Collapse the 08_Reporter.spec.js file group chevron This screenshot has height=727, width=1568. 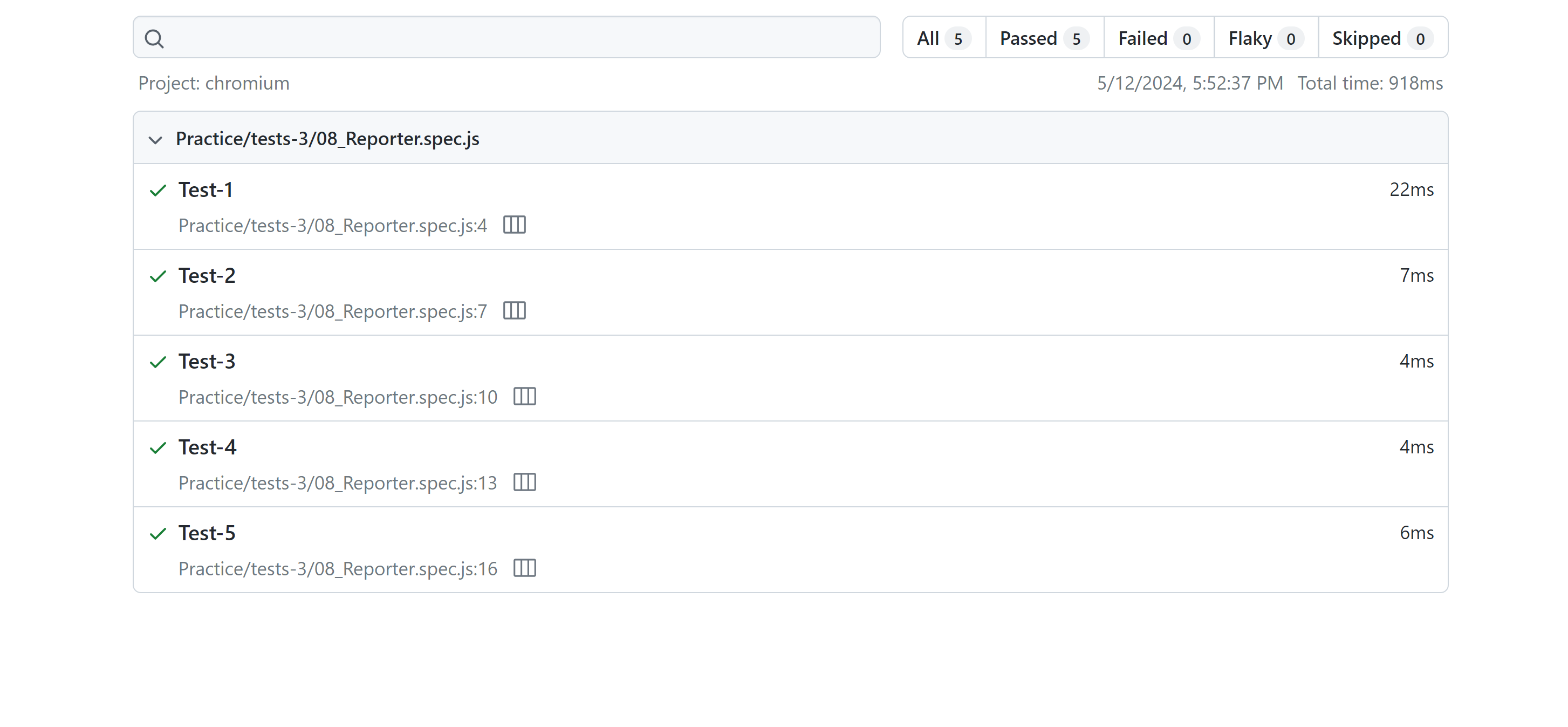155,140
